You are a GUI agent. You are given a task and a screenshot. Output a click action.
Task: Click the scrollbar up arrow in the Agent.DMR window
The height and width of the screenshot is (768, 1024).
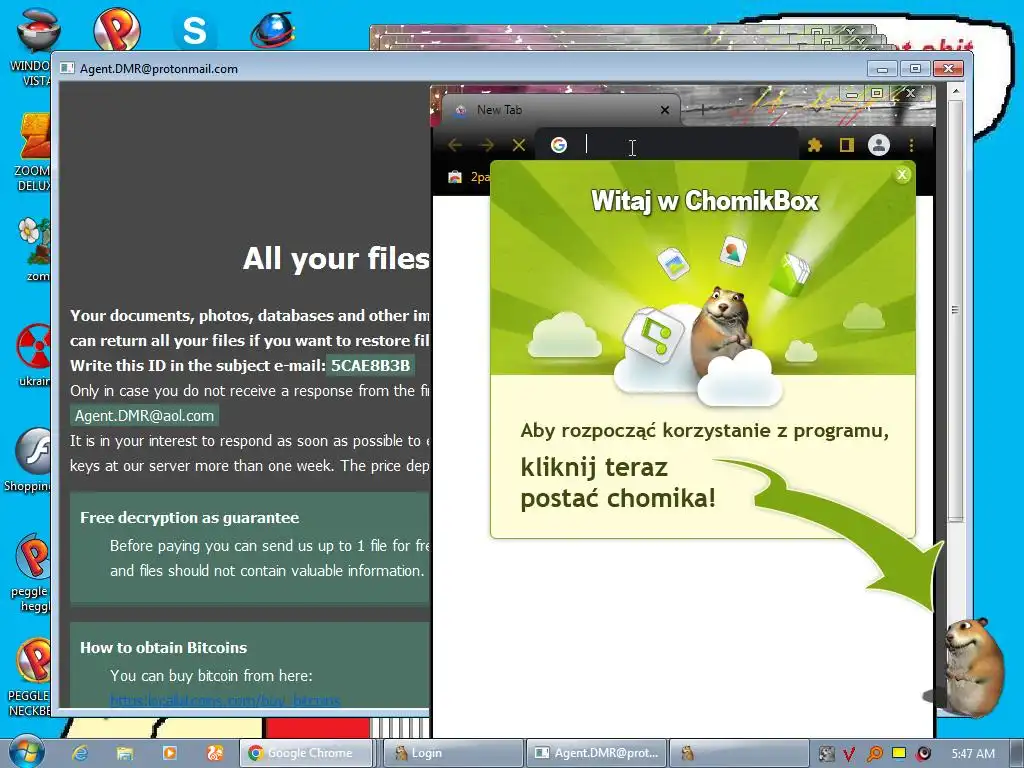pyautogui.click(x=955, y=91)
